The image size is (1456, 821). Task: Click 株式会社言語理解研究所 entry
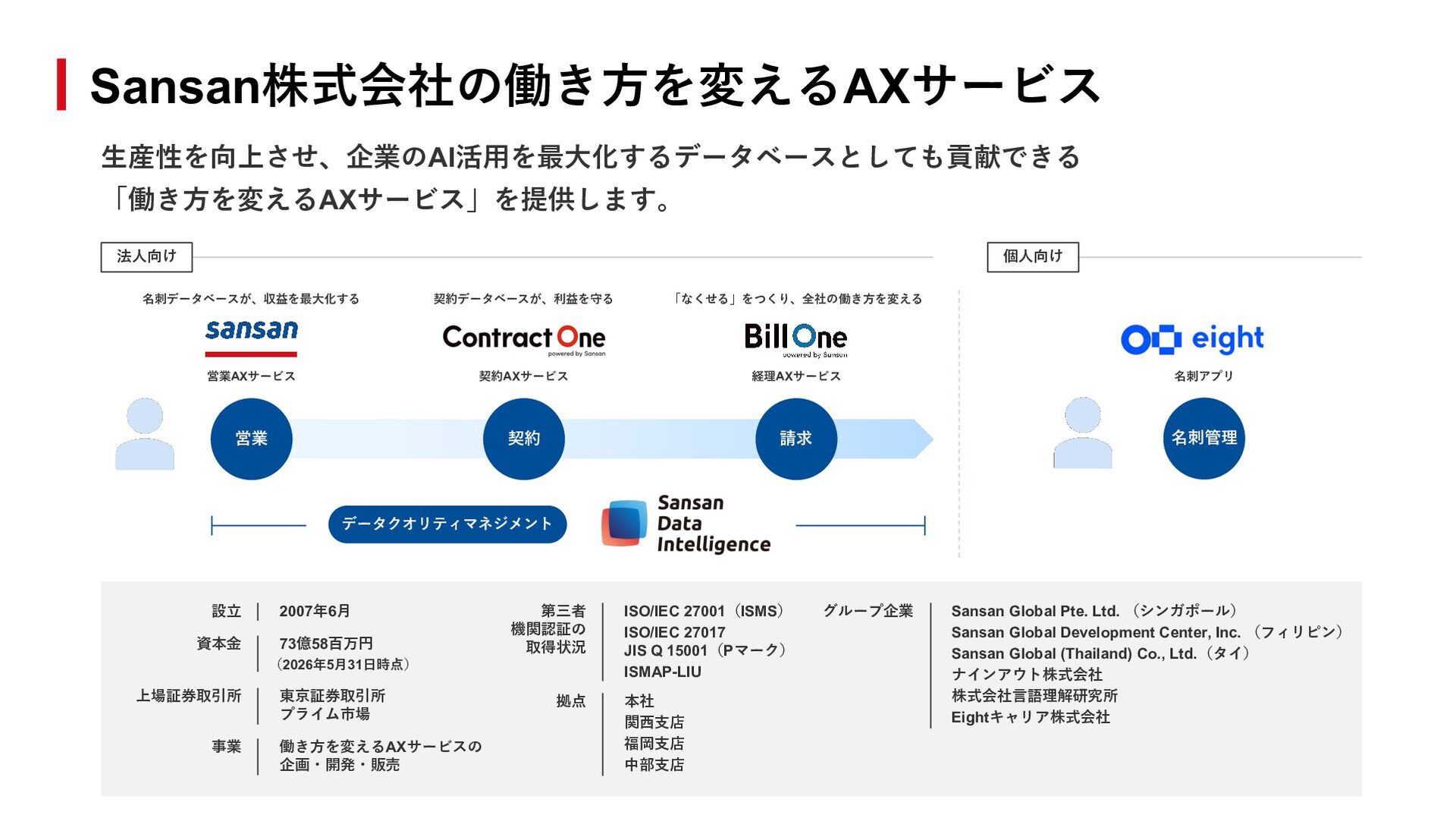pos(1034,697)
